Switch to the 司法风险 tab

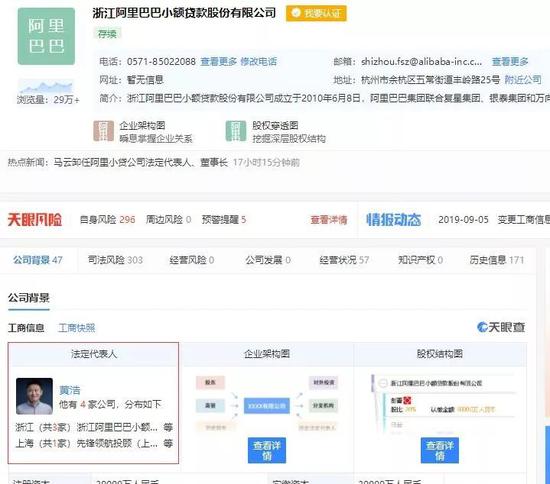pos(115,260)
